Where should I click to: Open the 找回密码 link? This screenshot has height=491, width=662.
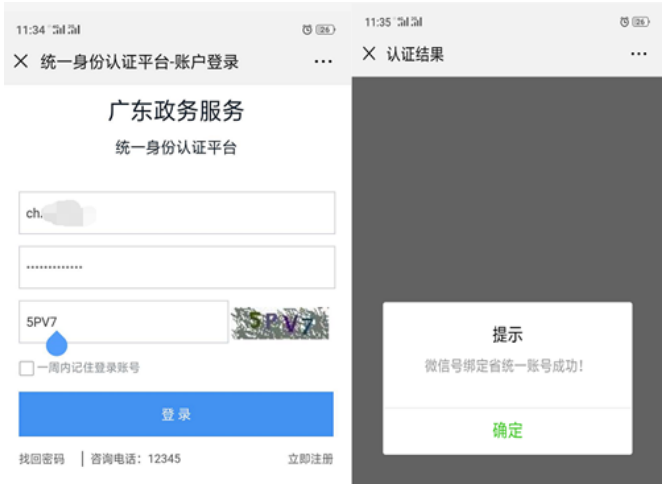[42, 459]
